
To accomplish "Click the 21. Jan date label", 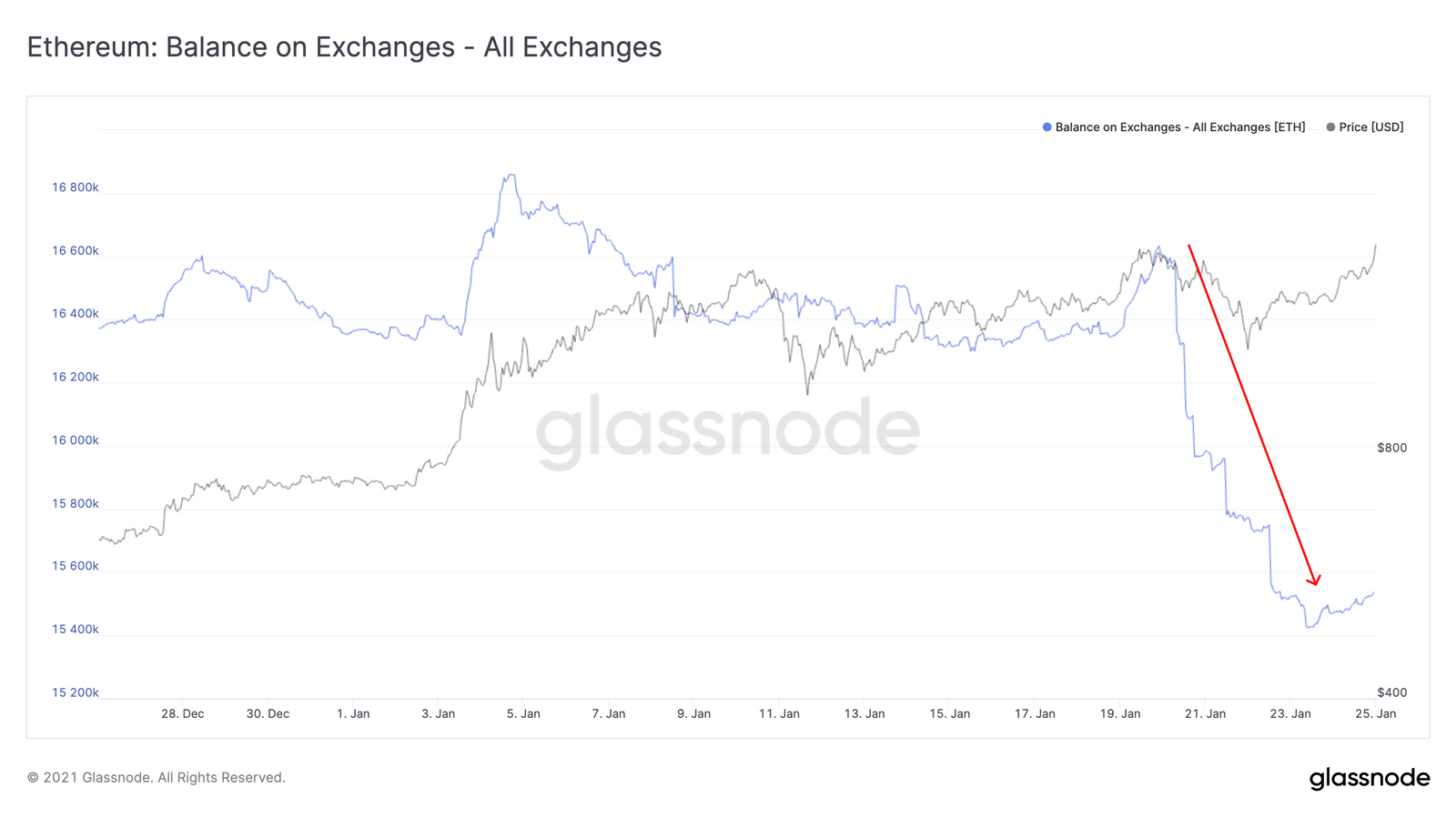I will click(x=1205, y=714).
